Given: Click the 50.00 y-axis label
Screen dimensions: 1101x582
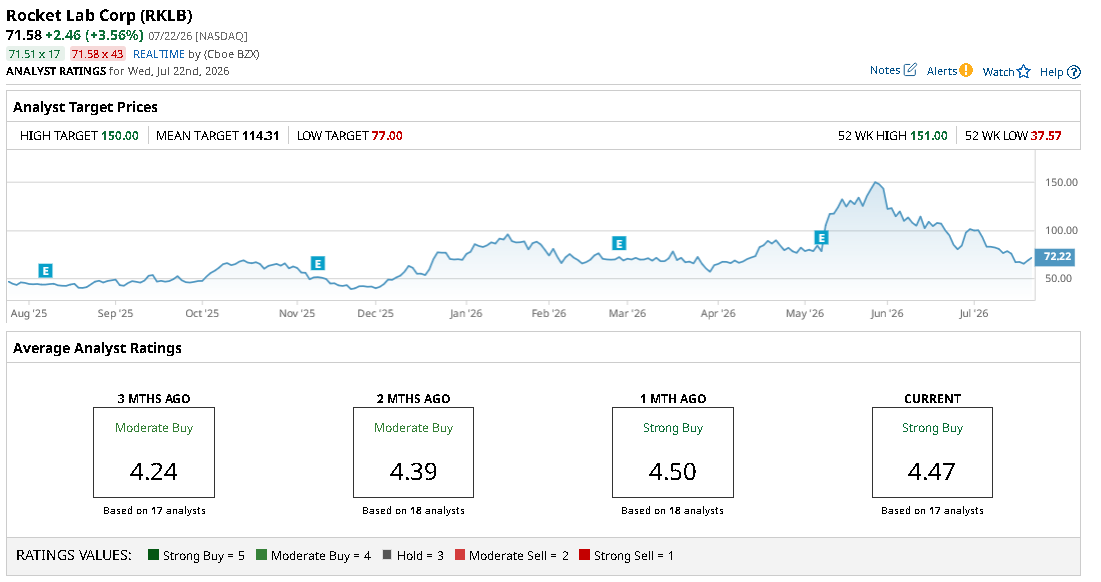Looking at the screenshot, I should tap(1058, 279).
